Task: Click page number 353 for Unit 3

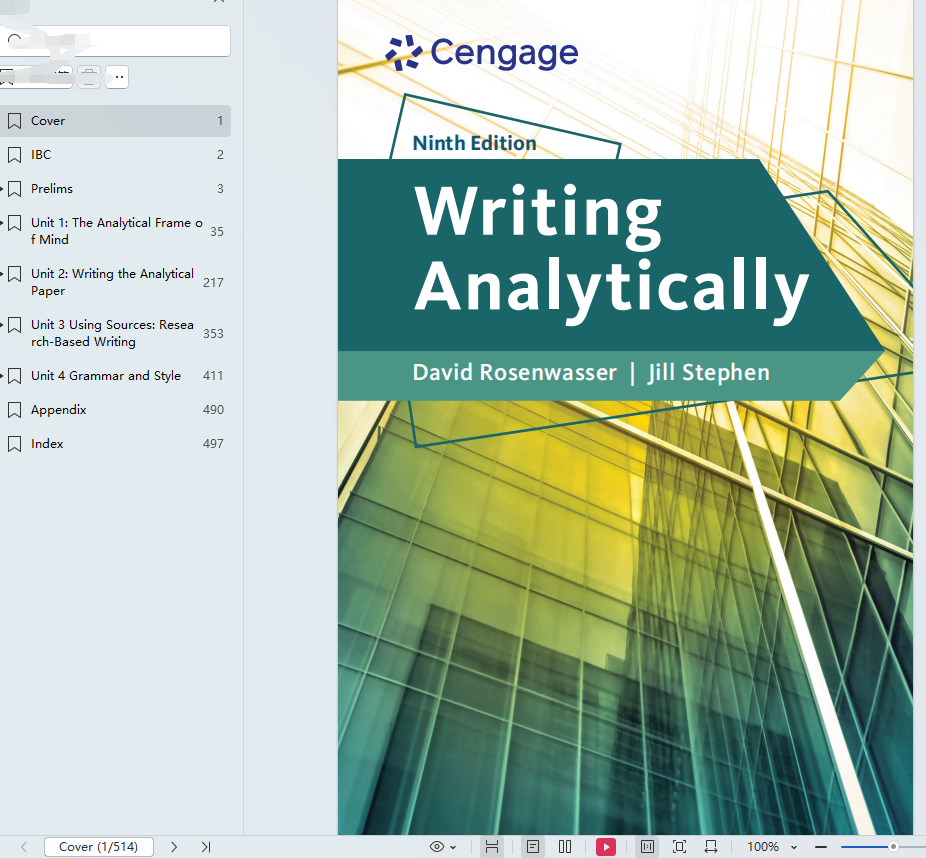Action: [x=213, y=334]
